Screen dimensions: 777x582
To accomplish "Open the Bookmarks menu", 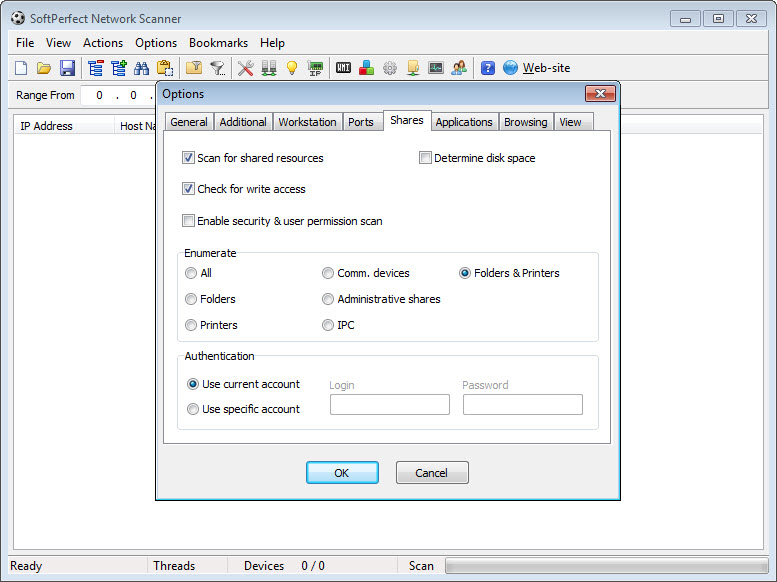I will point(218,43).
